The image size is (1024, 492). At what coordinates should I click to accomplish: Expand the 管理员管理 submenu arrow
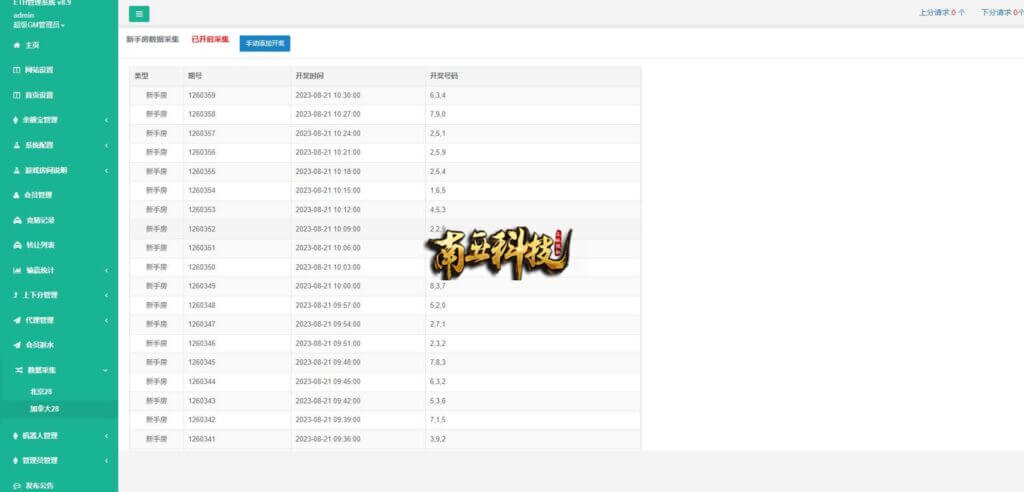click(106, 461)
